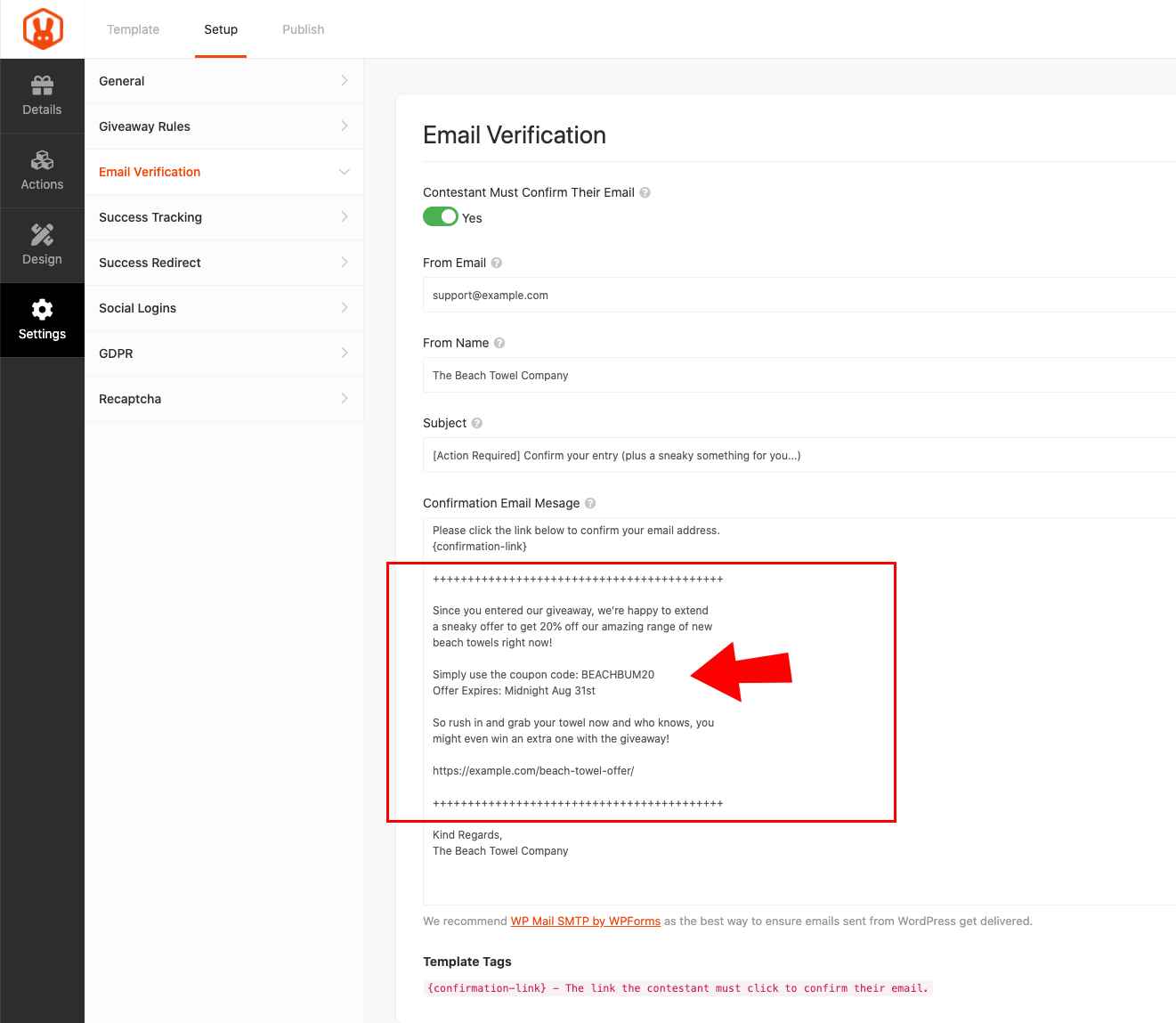
Task: Toggle off Contestant Must Confirm Email switch
Action: (x=440, y=217)
